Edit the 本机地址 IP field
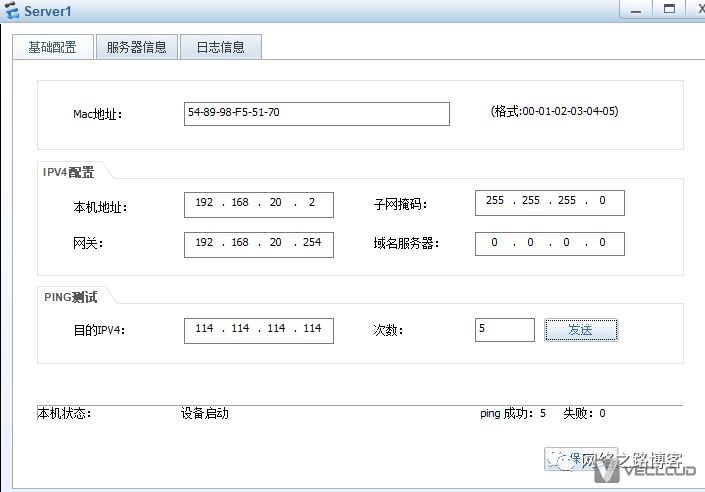This screenshot has width=705, height=492. 259,205
